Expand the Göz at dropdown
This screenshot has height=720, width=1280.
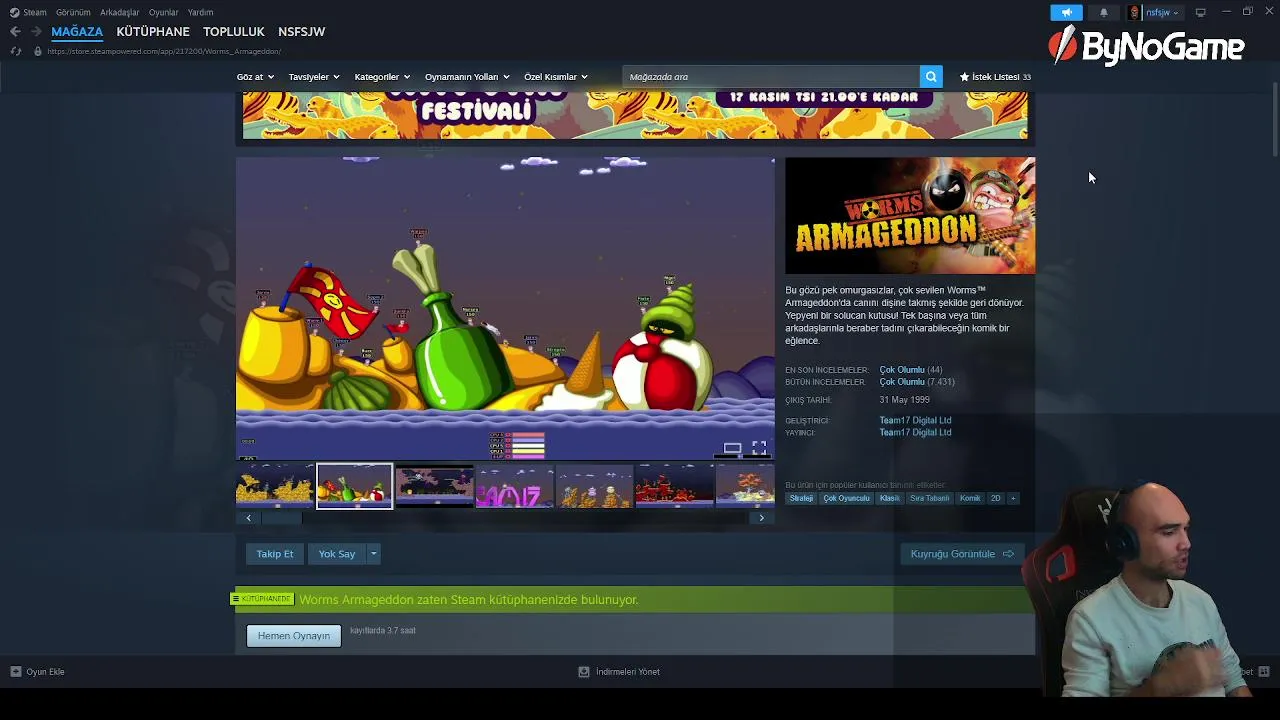click(255, 77)
